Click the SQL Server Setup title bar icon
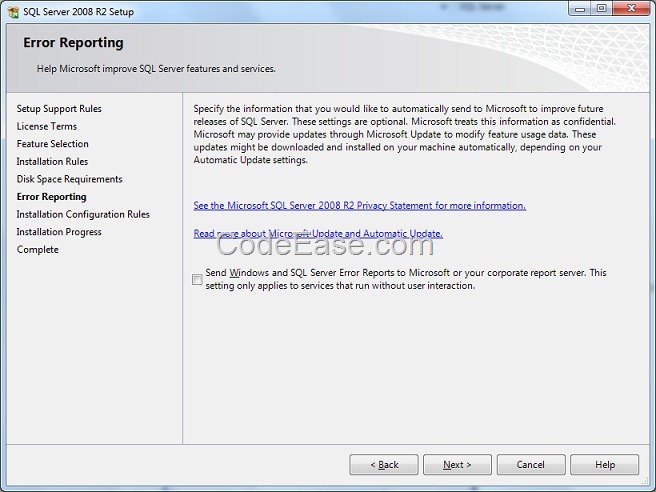Image resolution: width=656 pixels, height=492 pixels. (x=13, y=12)
